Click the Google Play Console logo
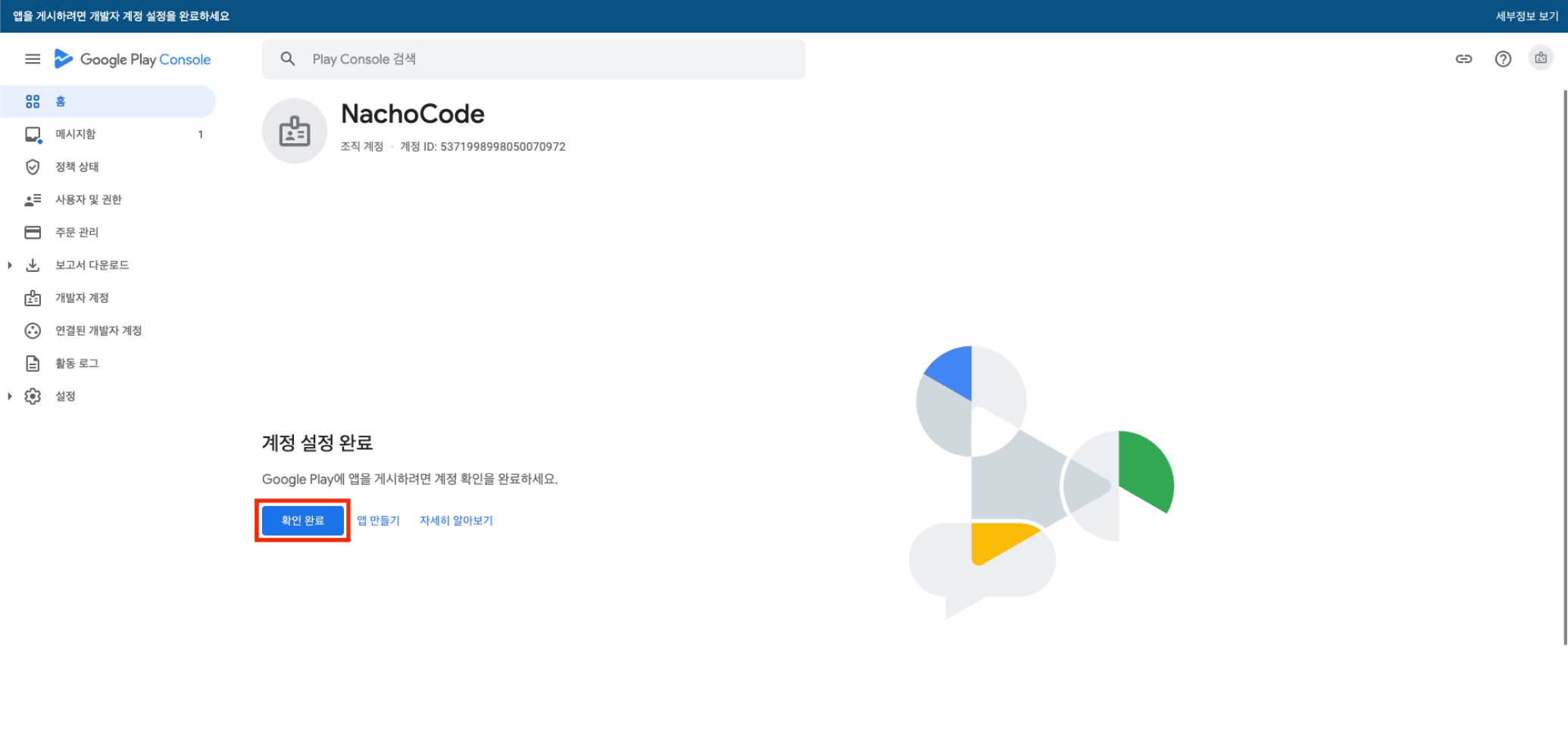Image resolution: width=1568 pixels, height=750 pixels. pyautogui.click(x=133, y=59)
